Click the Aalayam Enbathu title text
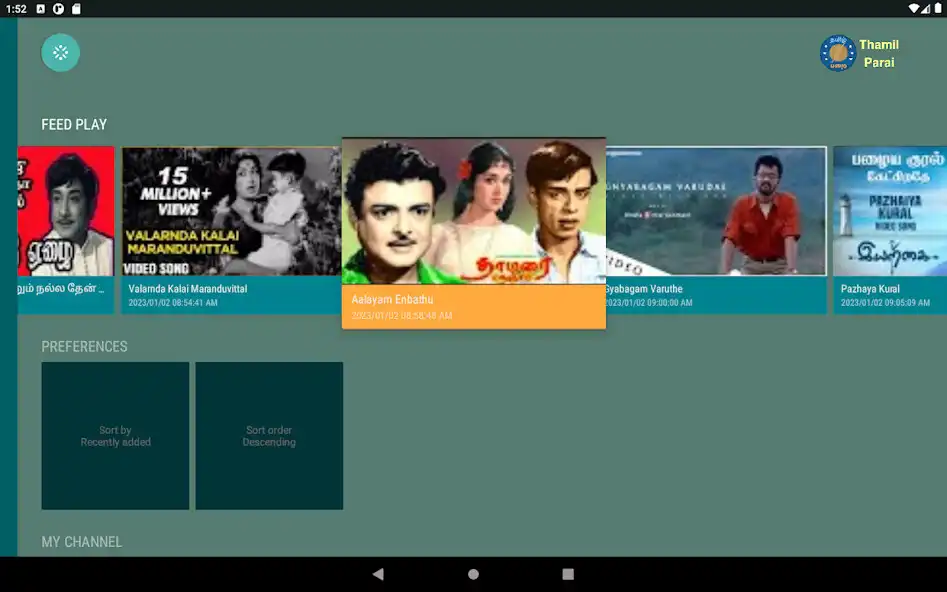The width and height of the screenshot is (947, 592). 392,299
